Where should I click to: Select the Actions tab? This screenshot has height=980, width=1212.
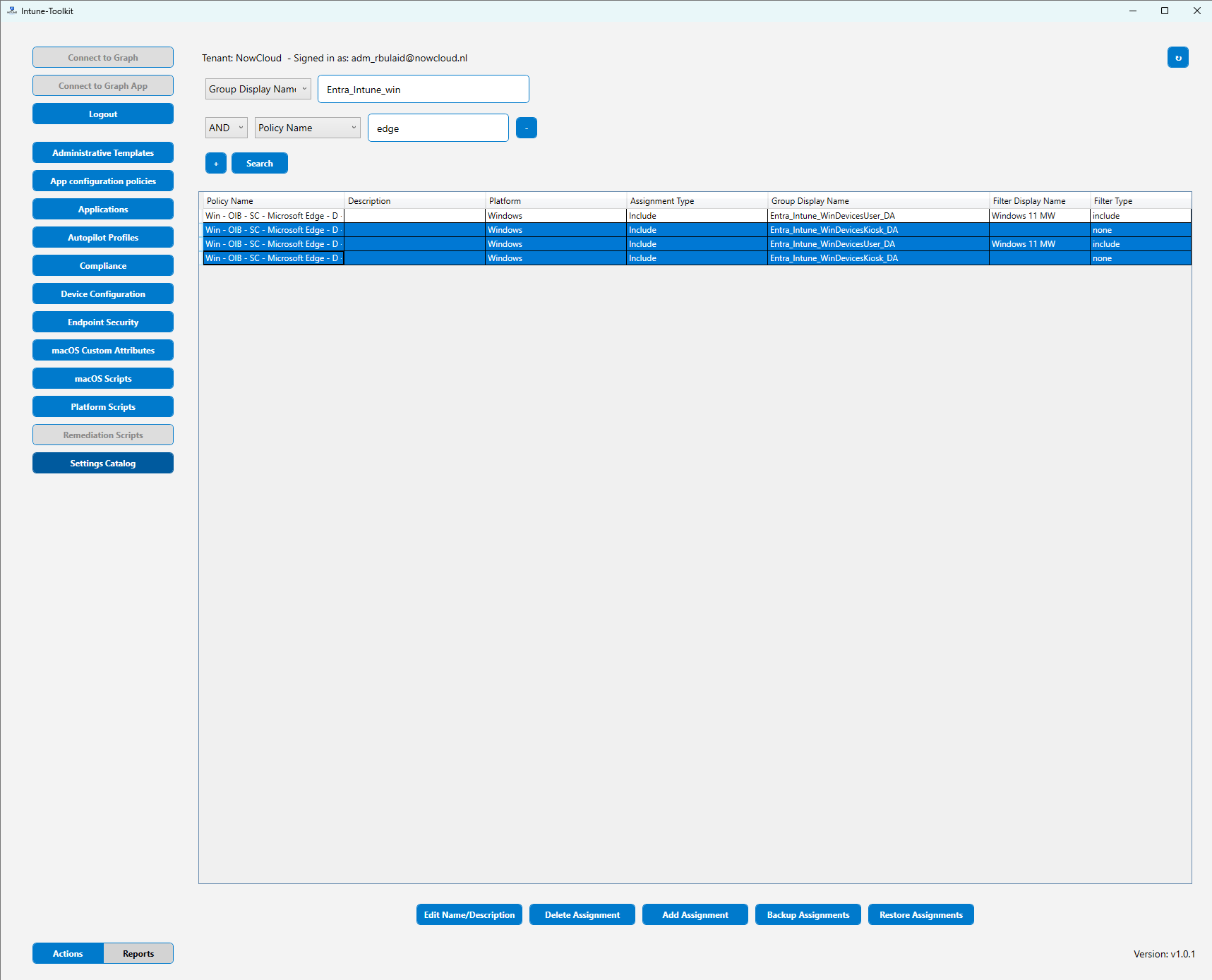tap(68, 954)
